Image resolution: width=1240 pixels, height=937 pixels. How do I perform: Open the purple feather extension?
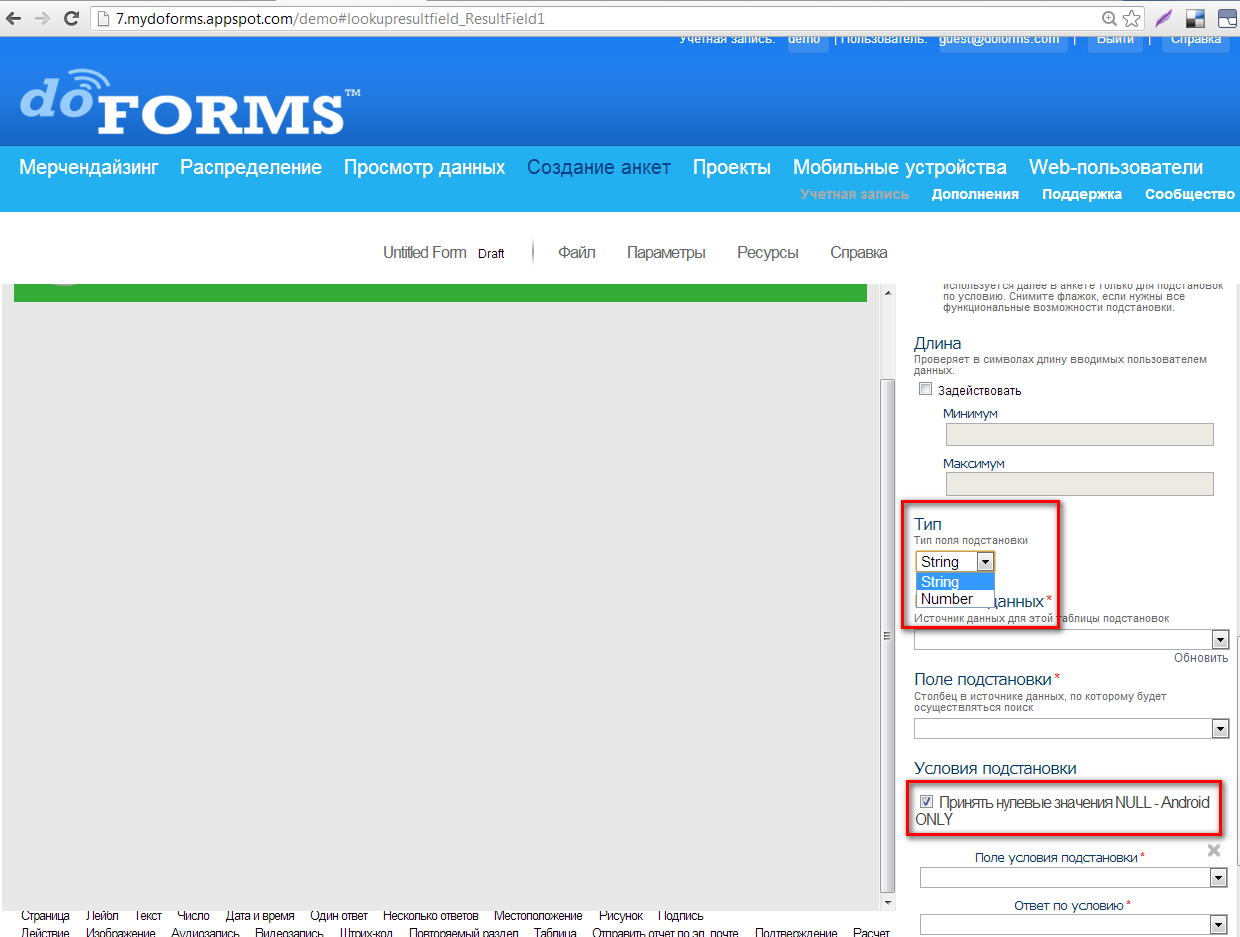pyautogui.click(x=1163, y=18)
